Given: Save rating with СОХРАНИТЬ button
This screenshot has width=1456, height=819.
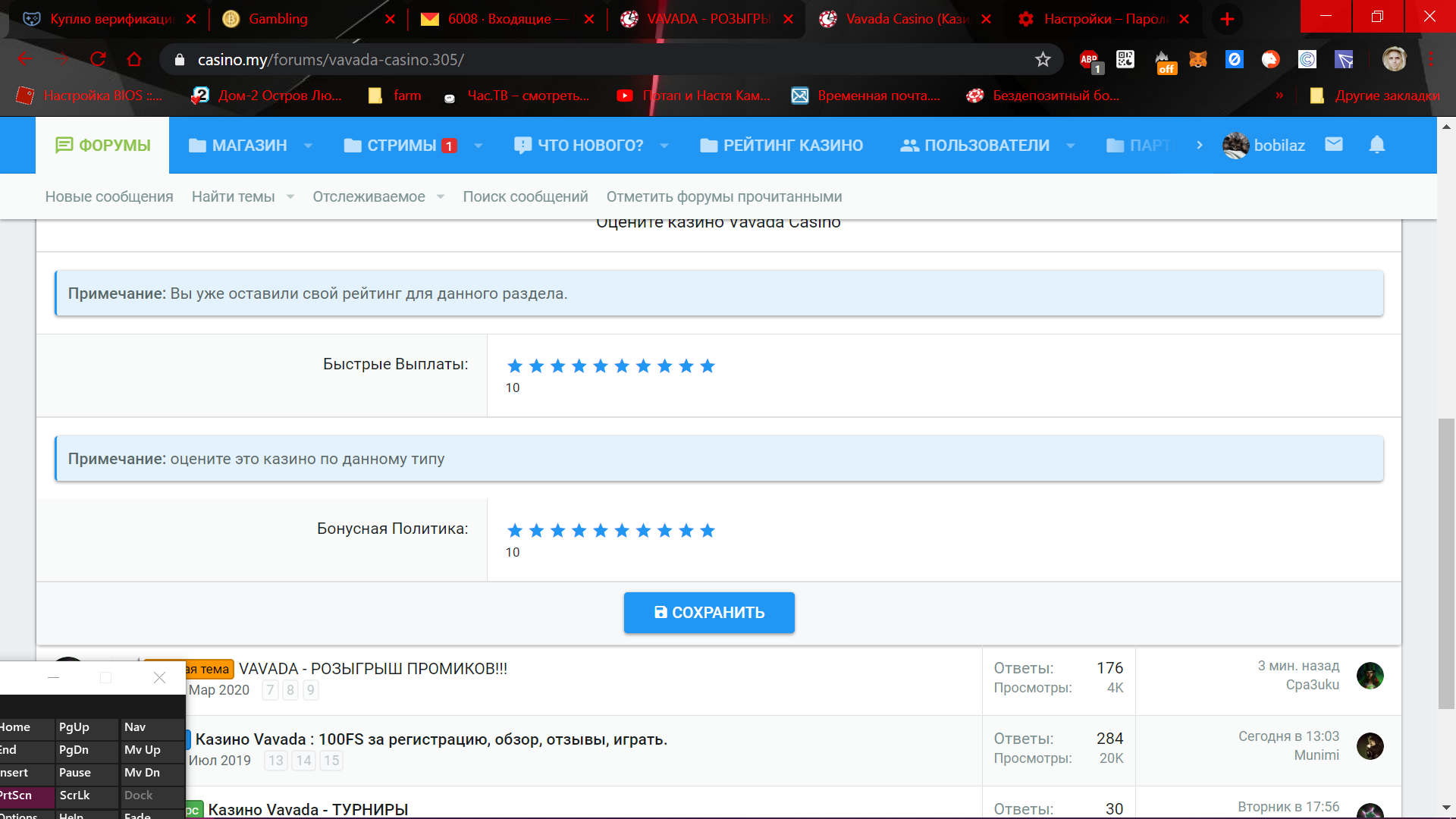Looking at the screenshot, I should (709, 613).
